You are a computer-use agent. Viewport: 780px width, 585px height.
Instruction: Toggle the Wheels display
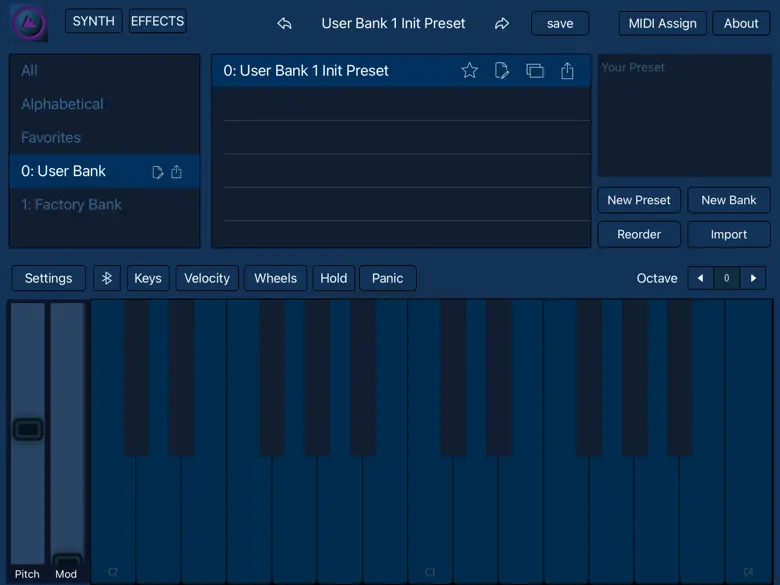(x=275, y=278)
